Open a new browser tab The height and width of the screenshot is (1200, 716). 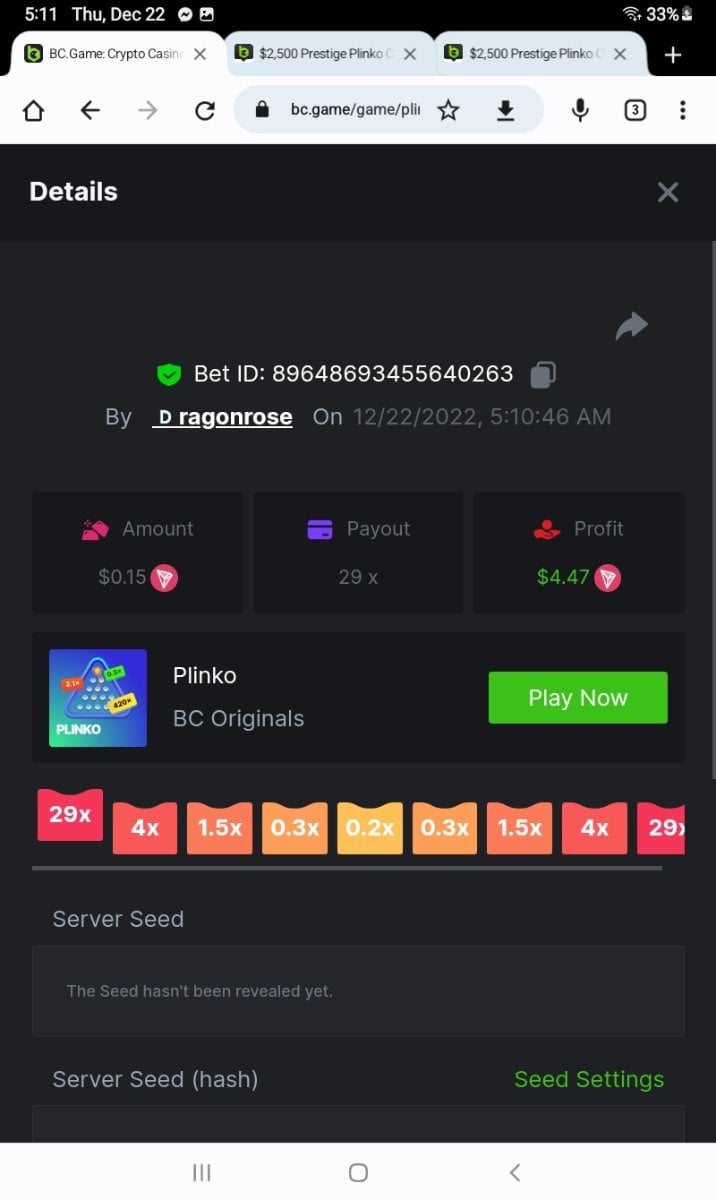pos(673,55)
